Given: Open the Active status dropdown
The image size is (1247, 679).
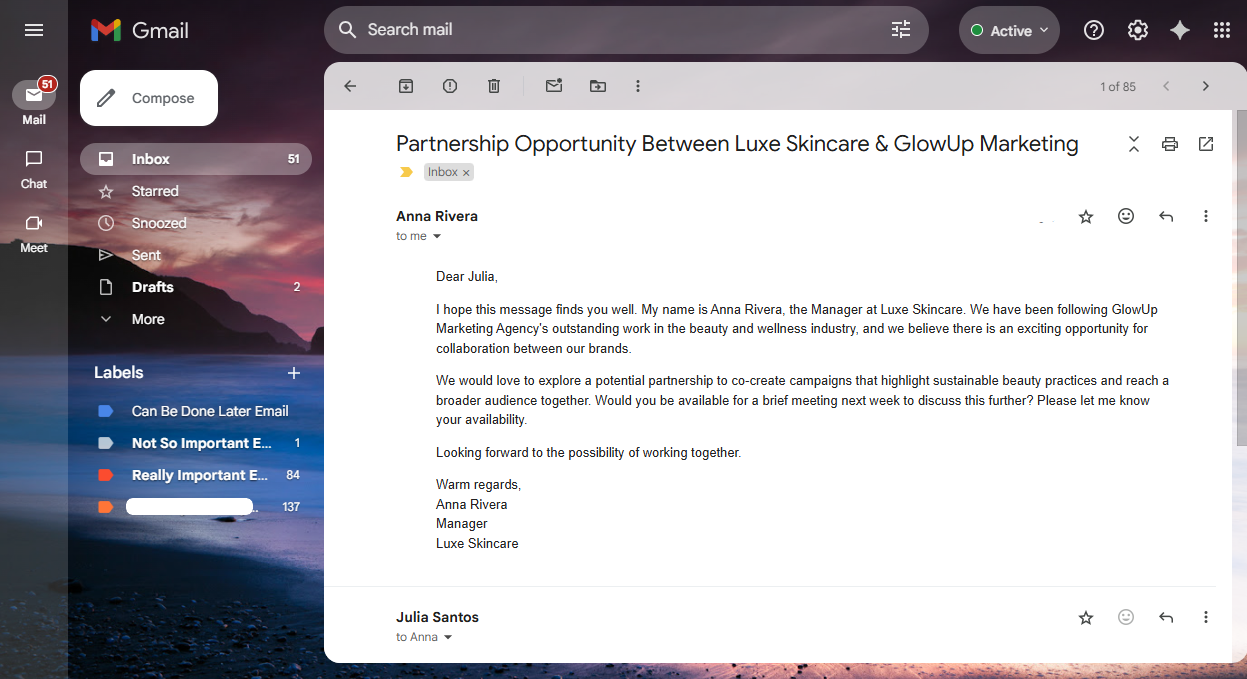Looking at the screenshot, I should pos(1009,30).
